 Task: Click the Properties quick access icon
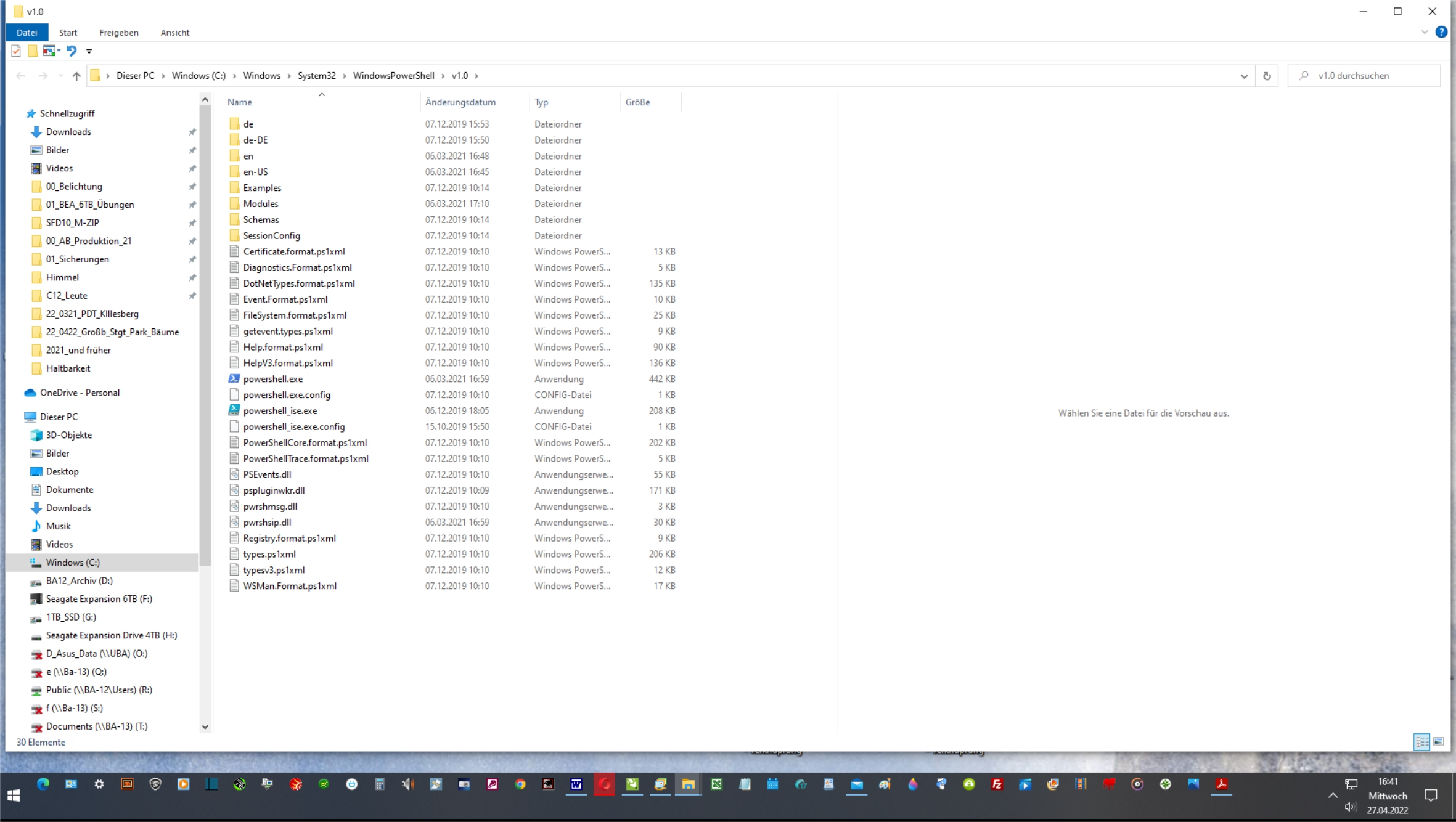tap(16, 51)
